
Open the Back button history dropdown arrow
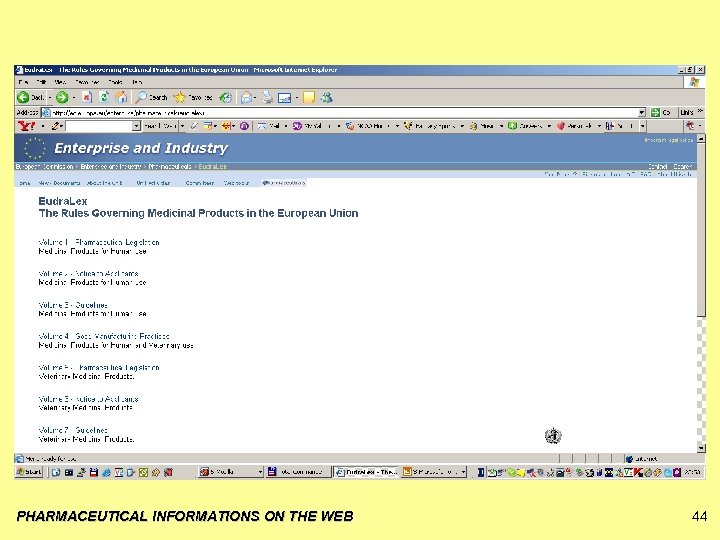click(x=50, y=98)
